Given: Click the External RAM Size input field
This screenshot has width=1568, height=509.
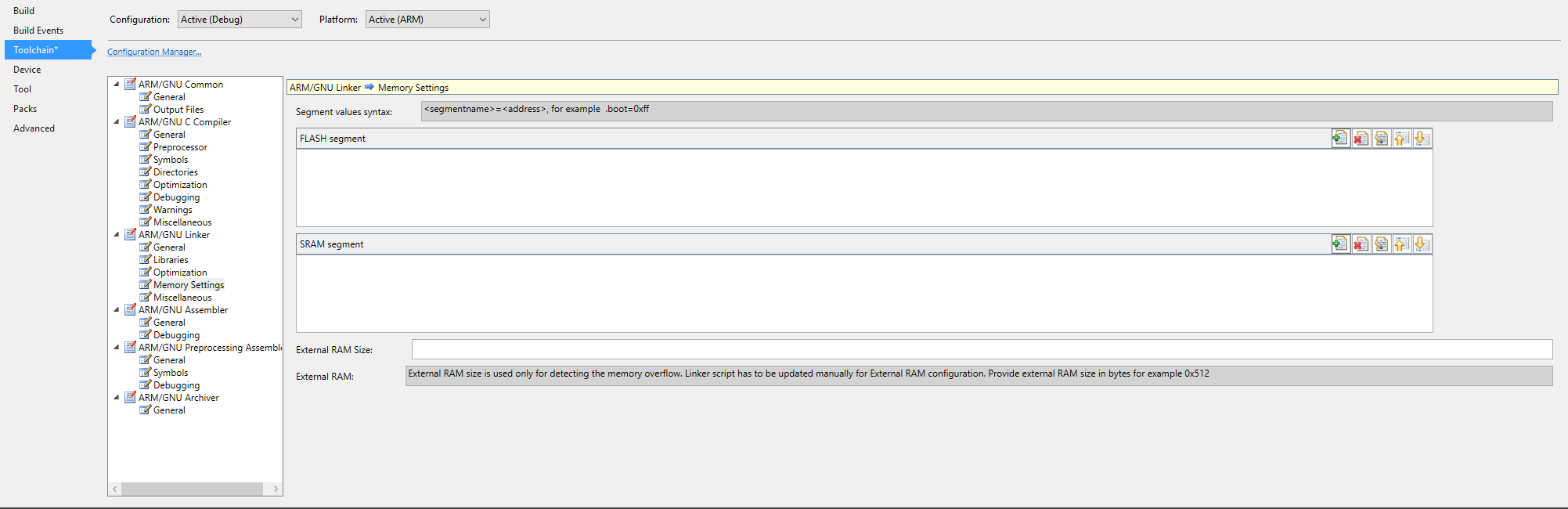Looking at the screenshot, I should click(x=982, y=349).
